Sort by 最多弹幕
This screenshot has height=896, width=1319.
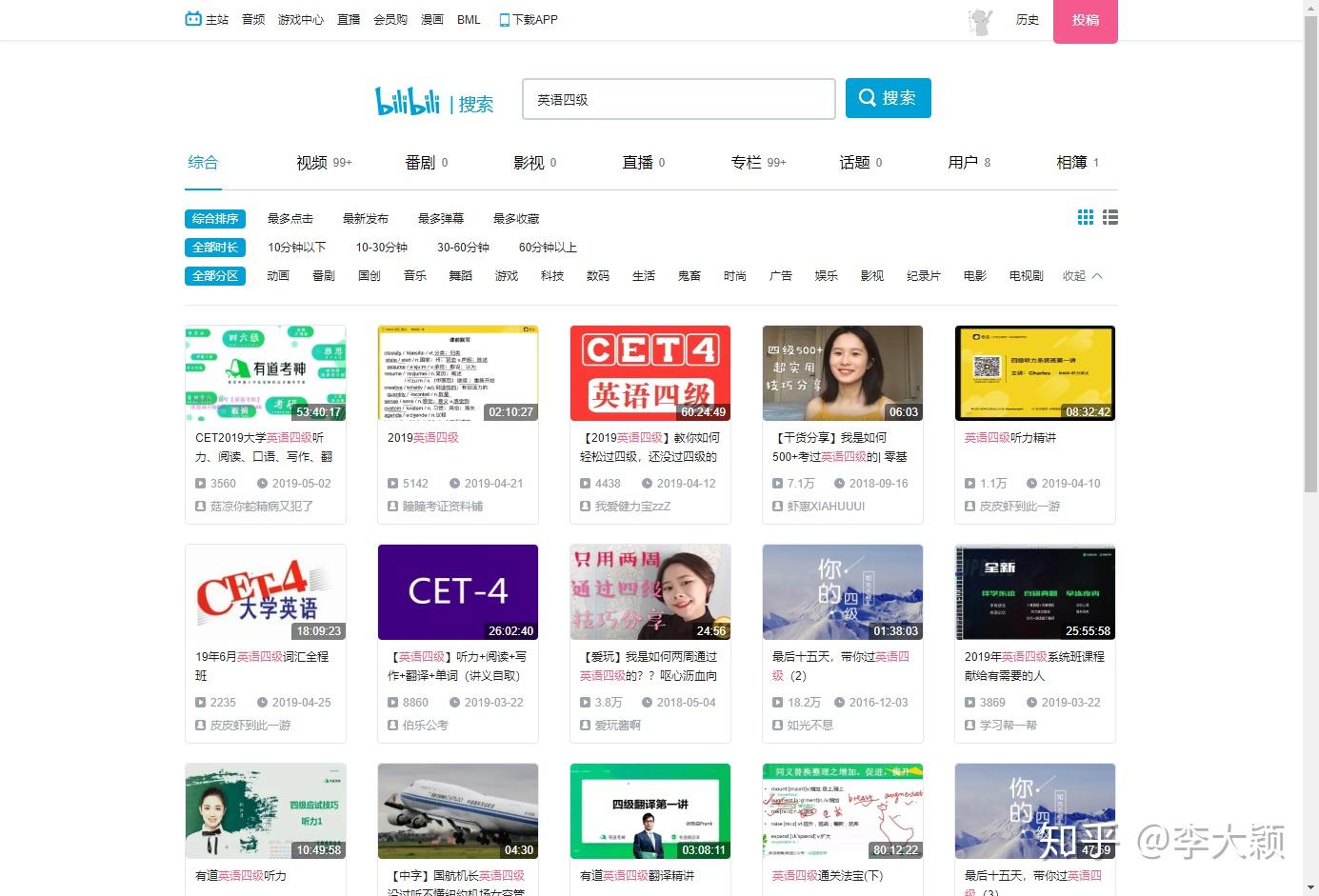441,219
